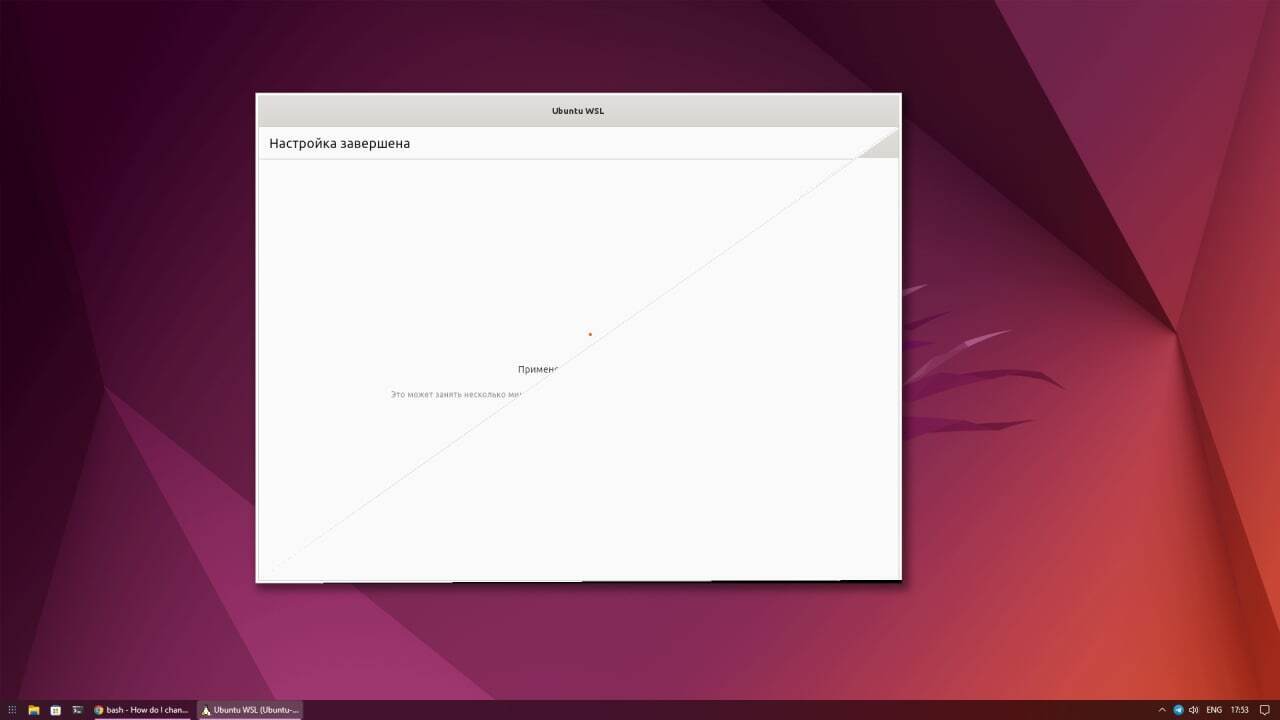Screen dimensions: 1280x720
Task: Expand the hidden system tray icons chevron
Action: click(x=1162, y=710)
